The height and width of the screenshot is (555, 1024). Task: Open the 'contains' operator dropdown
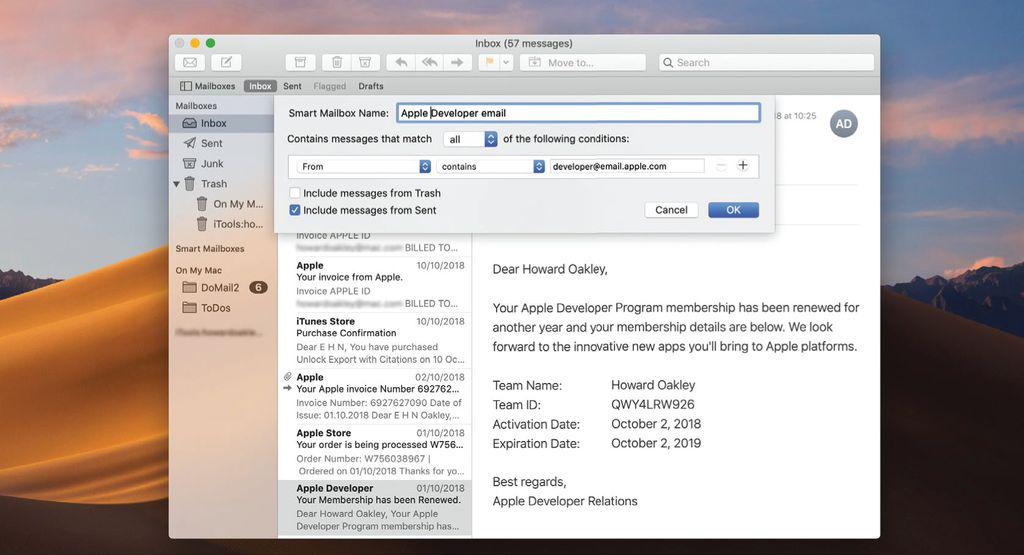coord(490,166)
